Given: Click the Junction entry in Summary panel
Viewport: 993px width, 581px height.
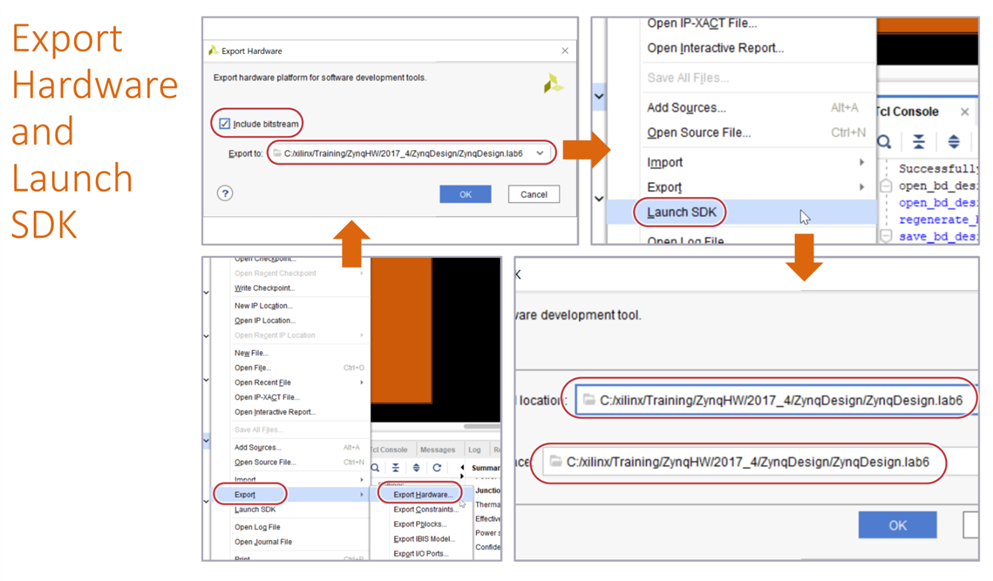Looking at the screenshot, I should click(488, 490).
